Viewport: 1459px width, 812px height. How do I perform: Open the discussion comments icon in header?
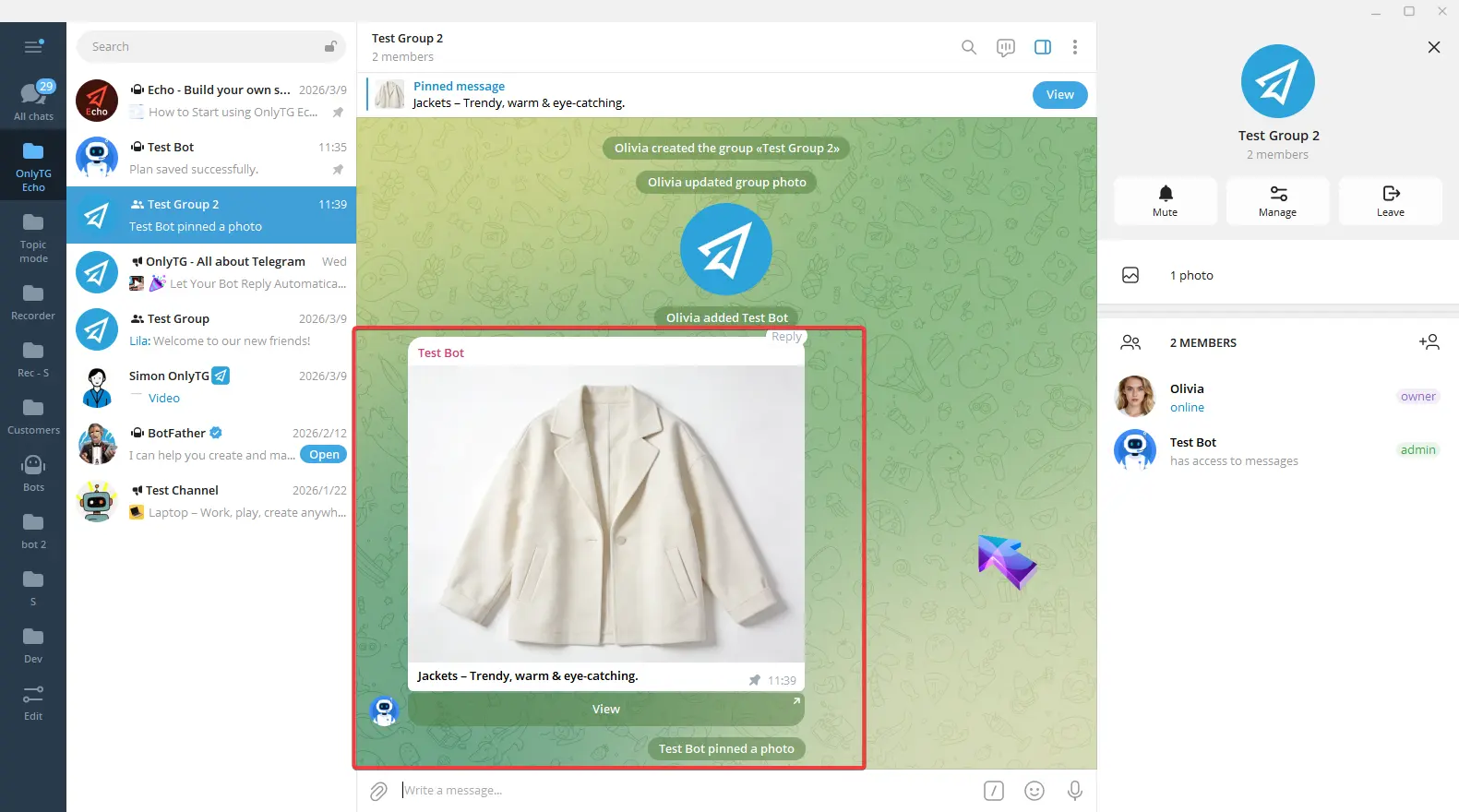click(1005, 47)
